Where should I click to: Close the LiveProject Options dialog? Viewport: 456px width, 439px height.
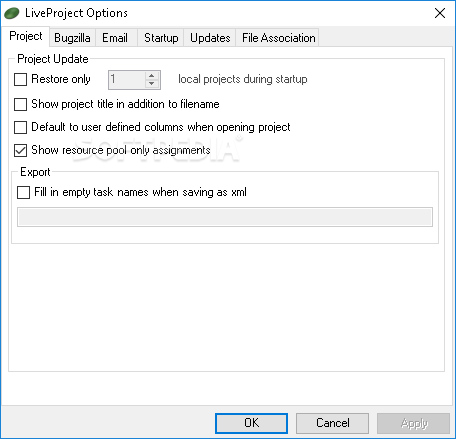[x=440, y=13]
